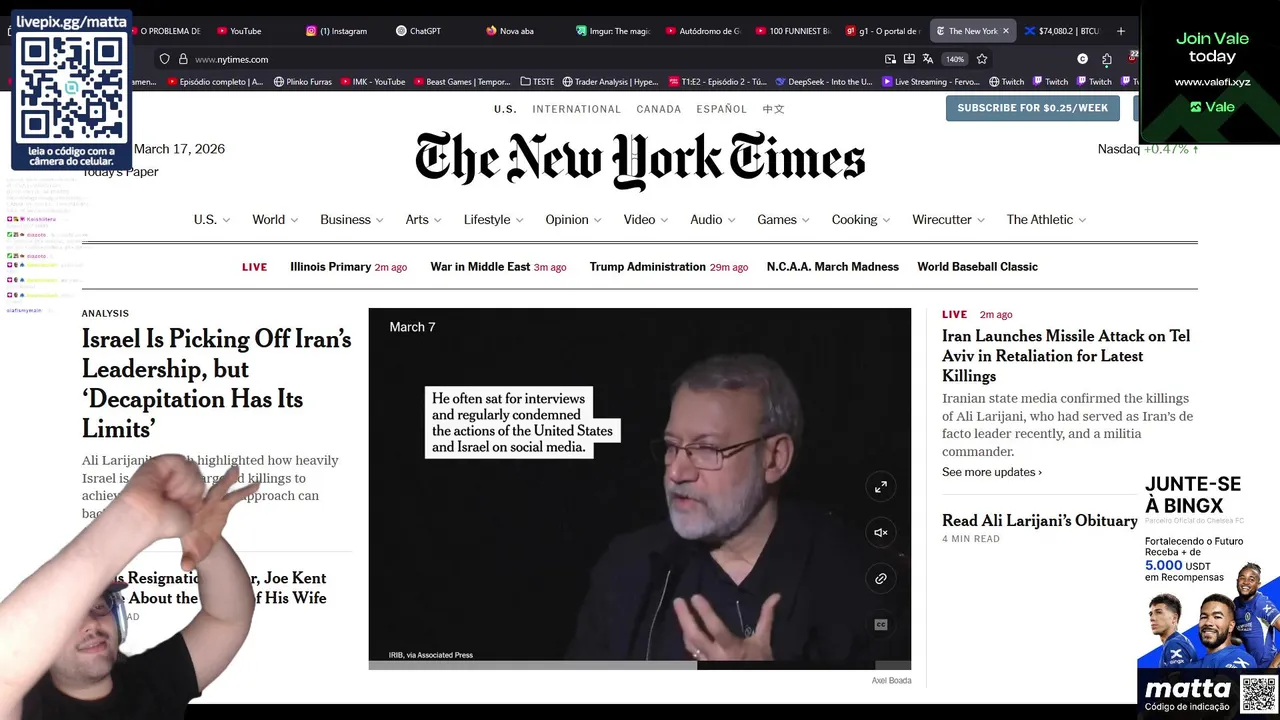Screen dimensions: 1280x720
Task: Open the Trader Analysis bookmark
Action: point(610,82)
